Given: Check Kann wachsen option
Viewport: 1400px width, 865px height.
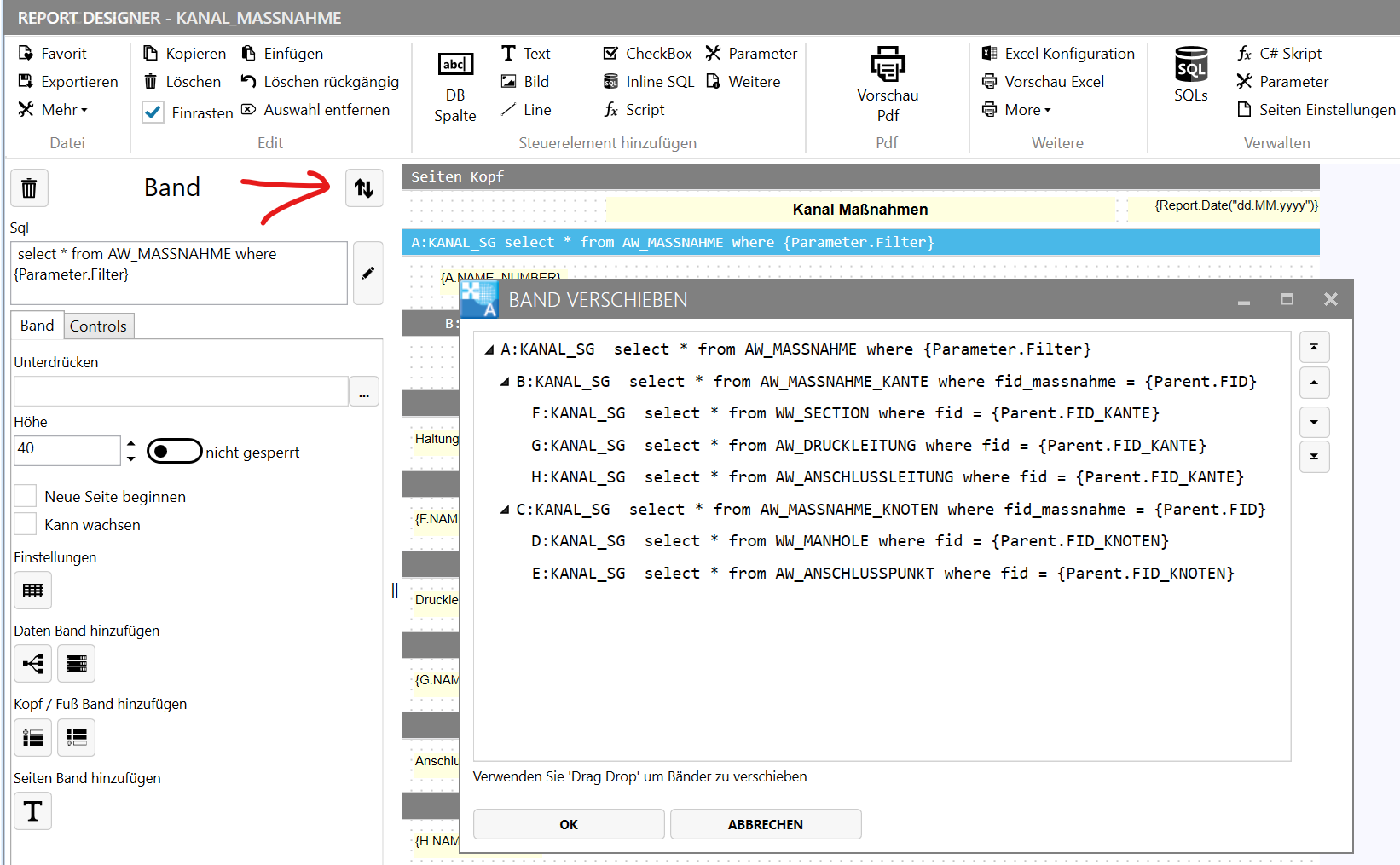Looking at the screenshot, I should [26, 524].
